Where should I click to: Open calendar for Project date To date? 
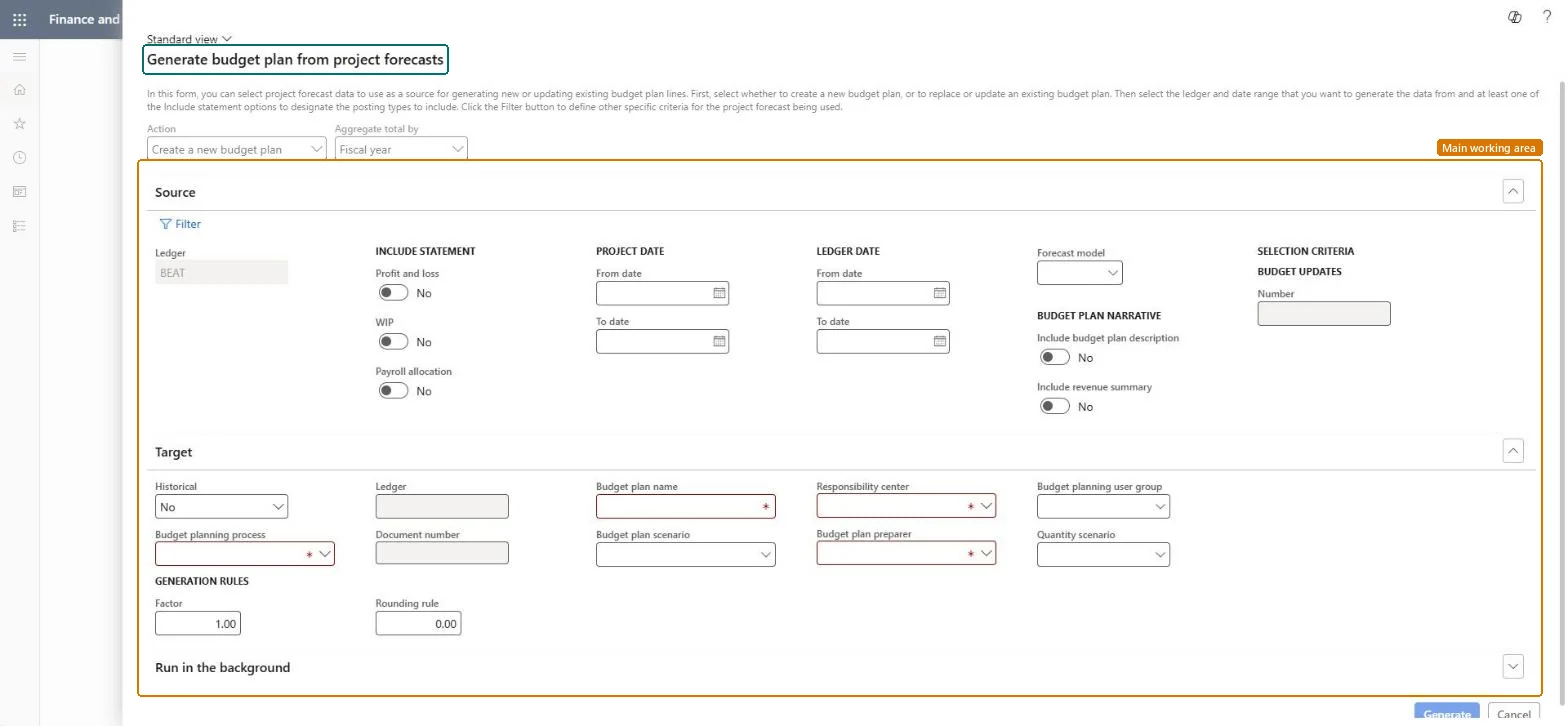tap(718, 341)
